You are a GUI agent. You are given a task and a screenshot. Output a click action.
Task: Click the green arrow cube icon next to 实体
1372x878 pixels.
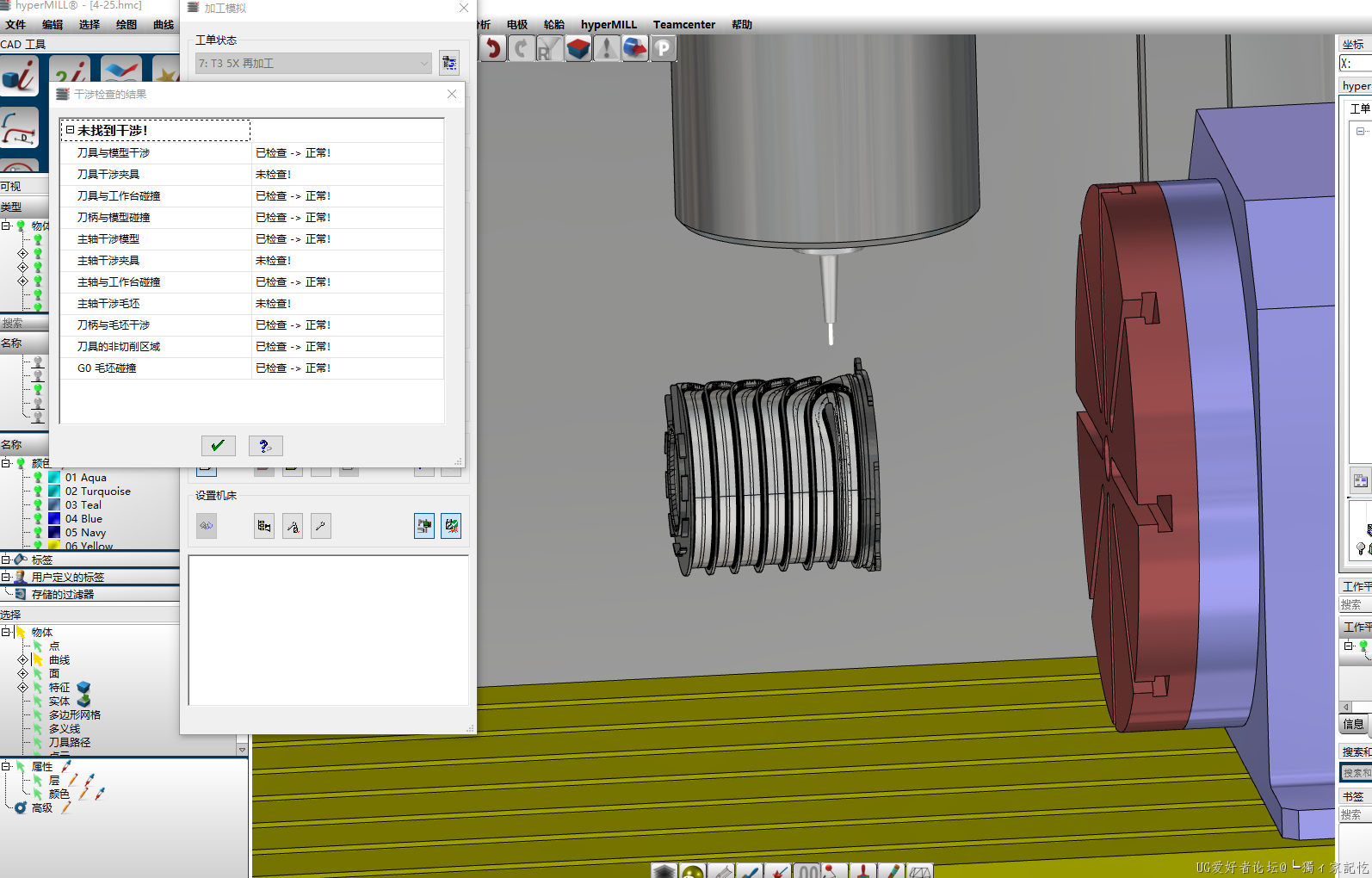[x=83, y=701]
